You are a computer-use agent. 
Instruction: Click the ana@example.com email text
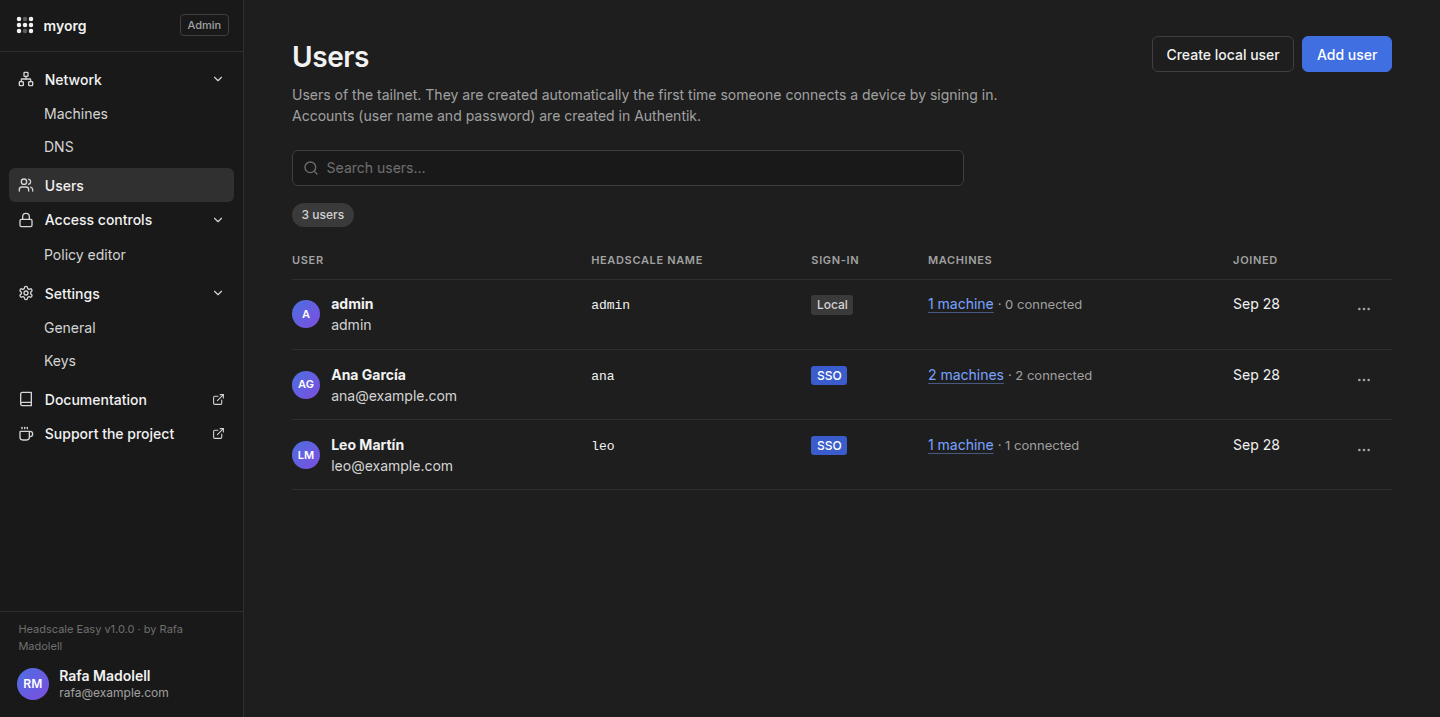tap(394, 396)
